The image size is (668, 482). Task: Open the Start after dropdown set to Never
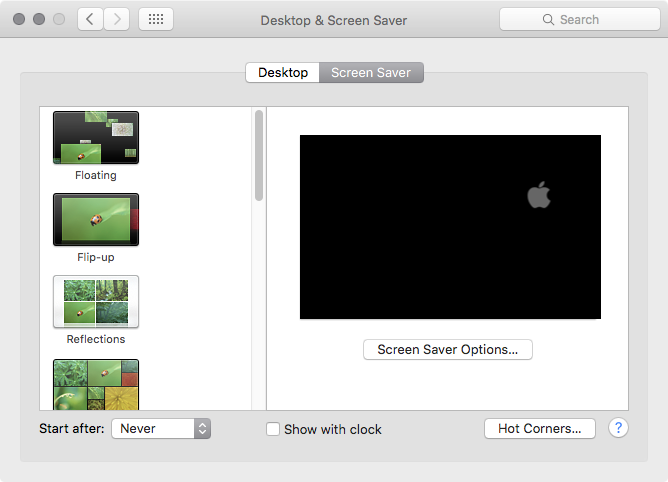click(161, 428)
